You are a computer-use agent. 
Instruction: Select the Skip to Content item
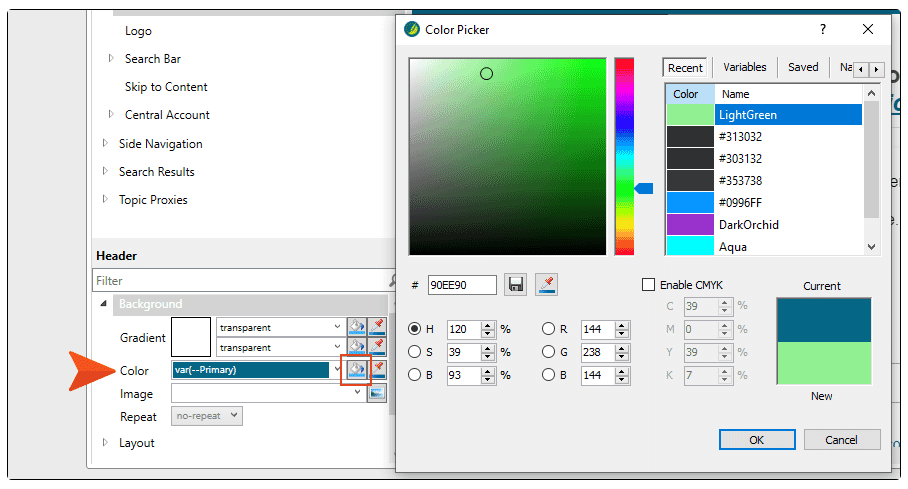[166, 87]
